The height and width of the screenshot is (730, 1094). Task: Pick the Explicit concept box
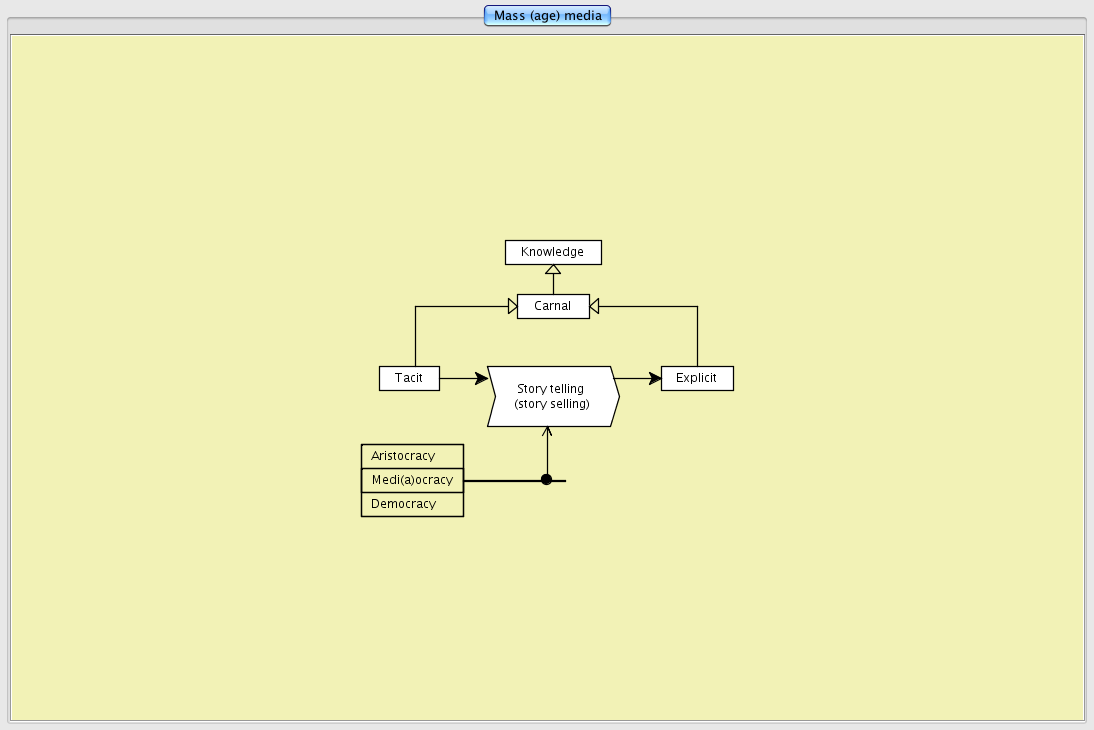[x=697, y=378]
